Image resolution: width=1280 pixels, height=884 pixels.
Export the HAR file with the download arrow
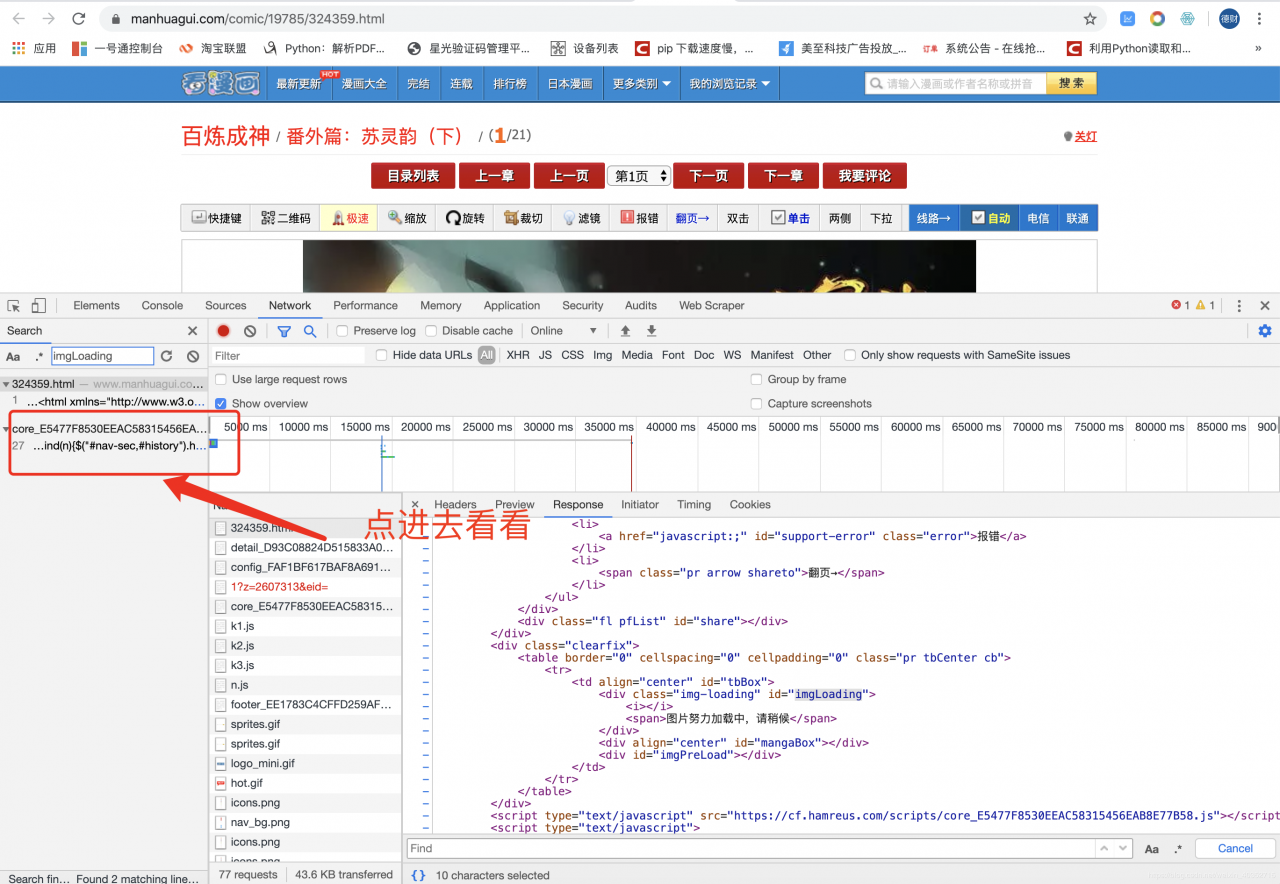tap(652, 331)
